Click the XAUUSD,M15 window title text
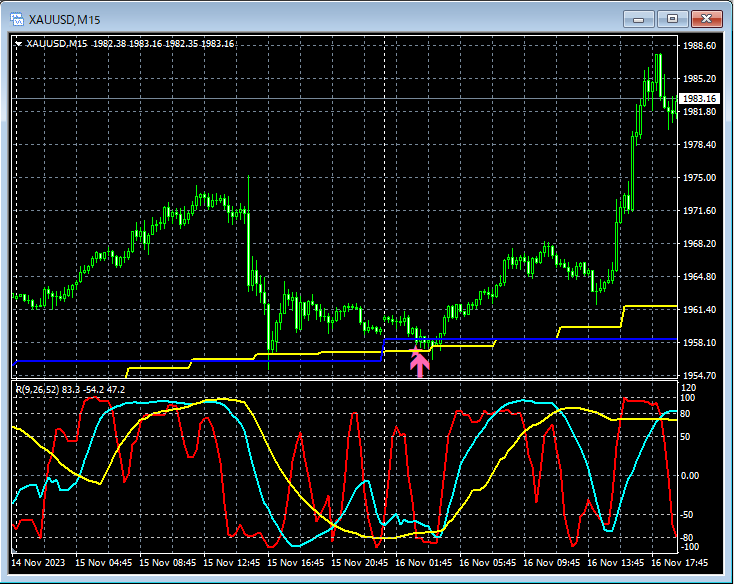734x584 pixels. point(65,20)
